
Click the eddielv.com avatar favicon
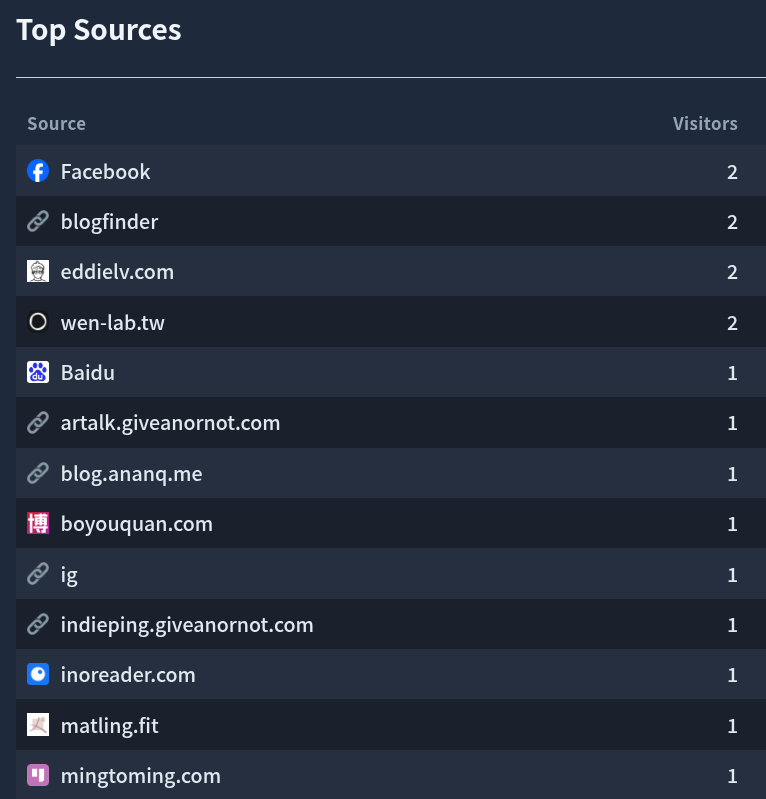click(x=38, y=272)
